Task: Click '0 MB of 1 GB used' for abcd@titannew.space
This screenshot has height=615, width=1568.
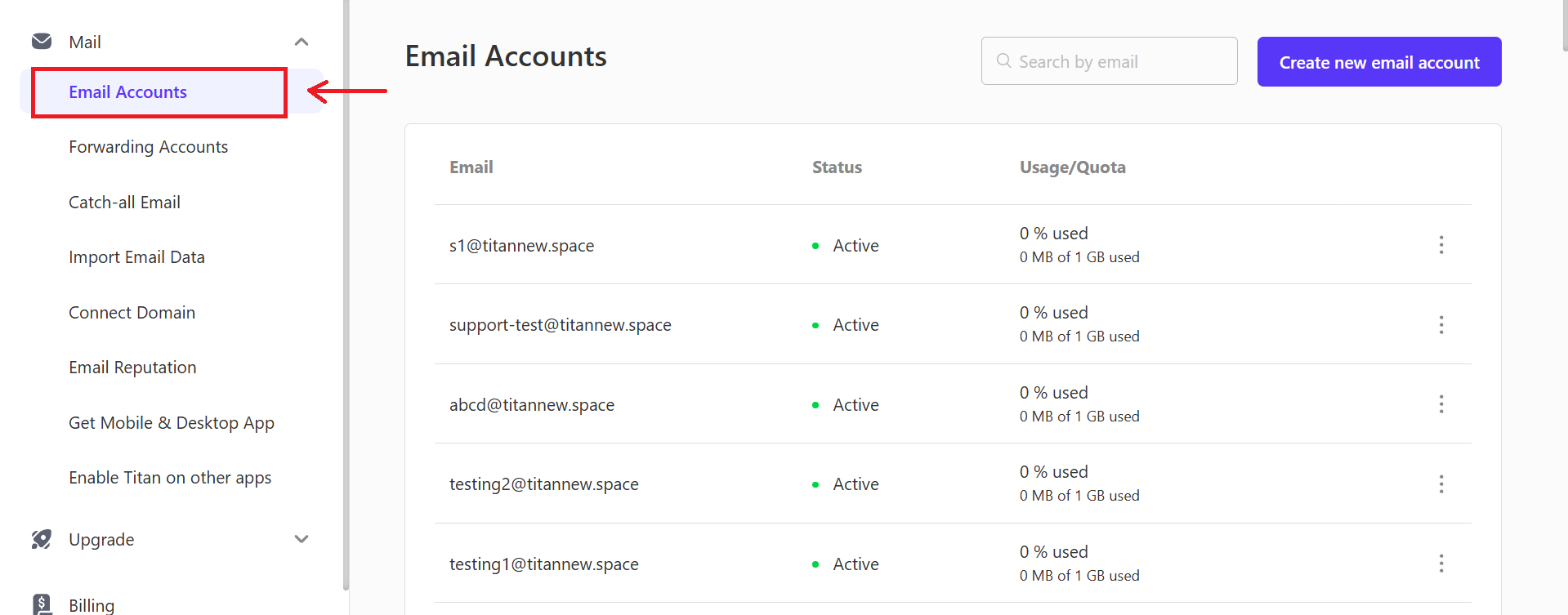Action: click(x=1079, y=417)
